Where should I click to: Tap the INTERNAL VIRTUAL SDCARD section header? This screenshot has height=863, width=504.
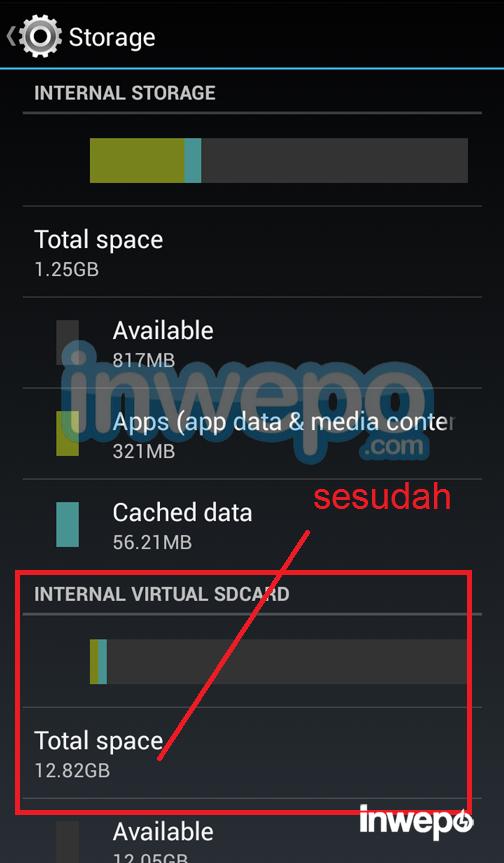pos(162,594)
